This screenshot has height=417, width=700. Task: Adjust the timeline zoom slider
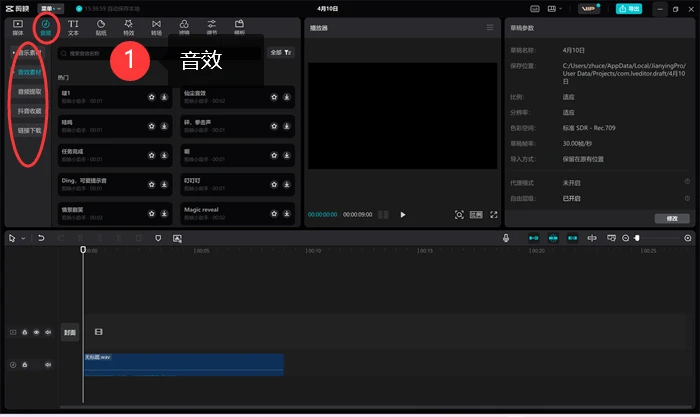click(x=637, y=238)
